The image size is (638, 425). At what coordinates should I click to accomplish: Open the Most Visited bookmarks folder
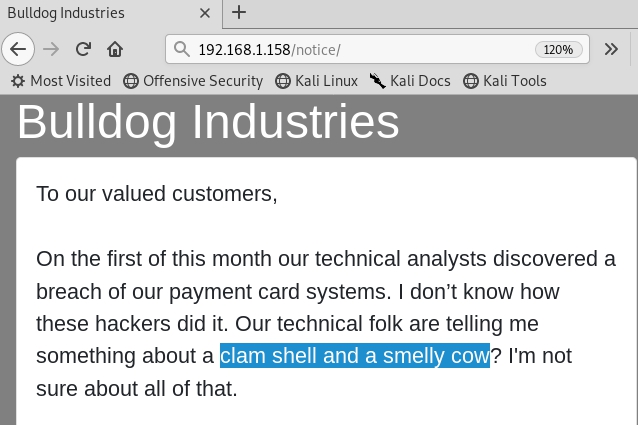coord(61,81)
